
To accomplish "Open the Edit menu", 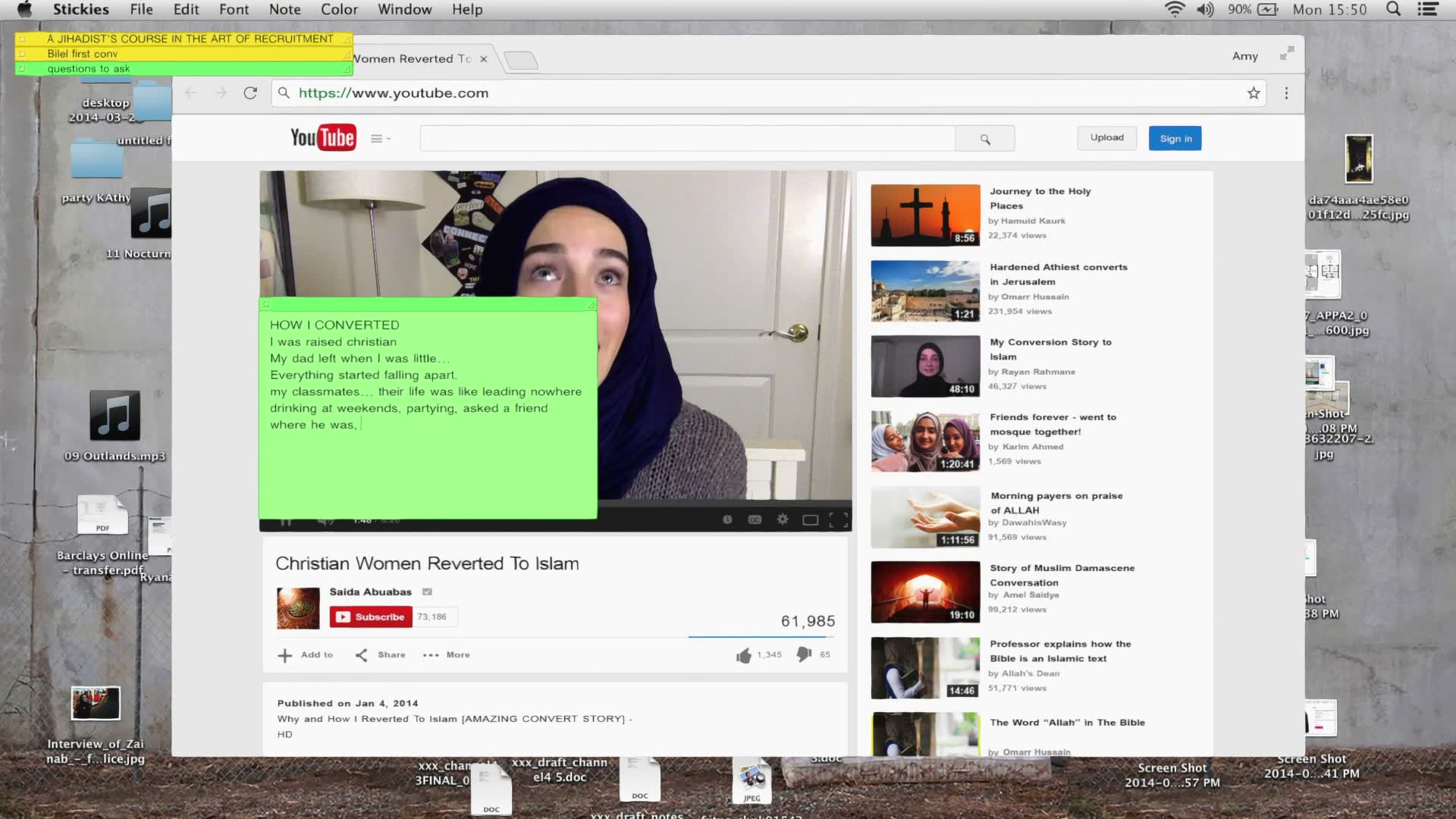I will (x=186, y=9).
